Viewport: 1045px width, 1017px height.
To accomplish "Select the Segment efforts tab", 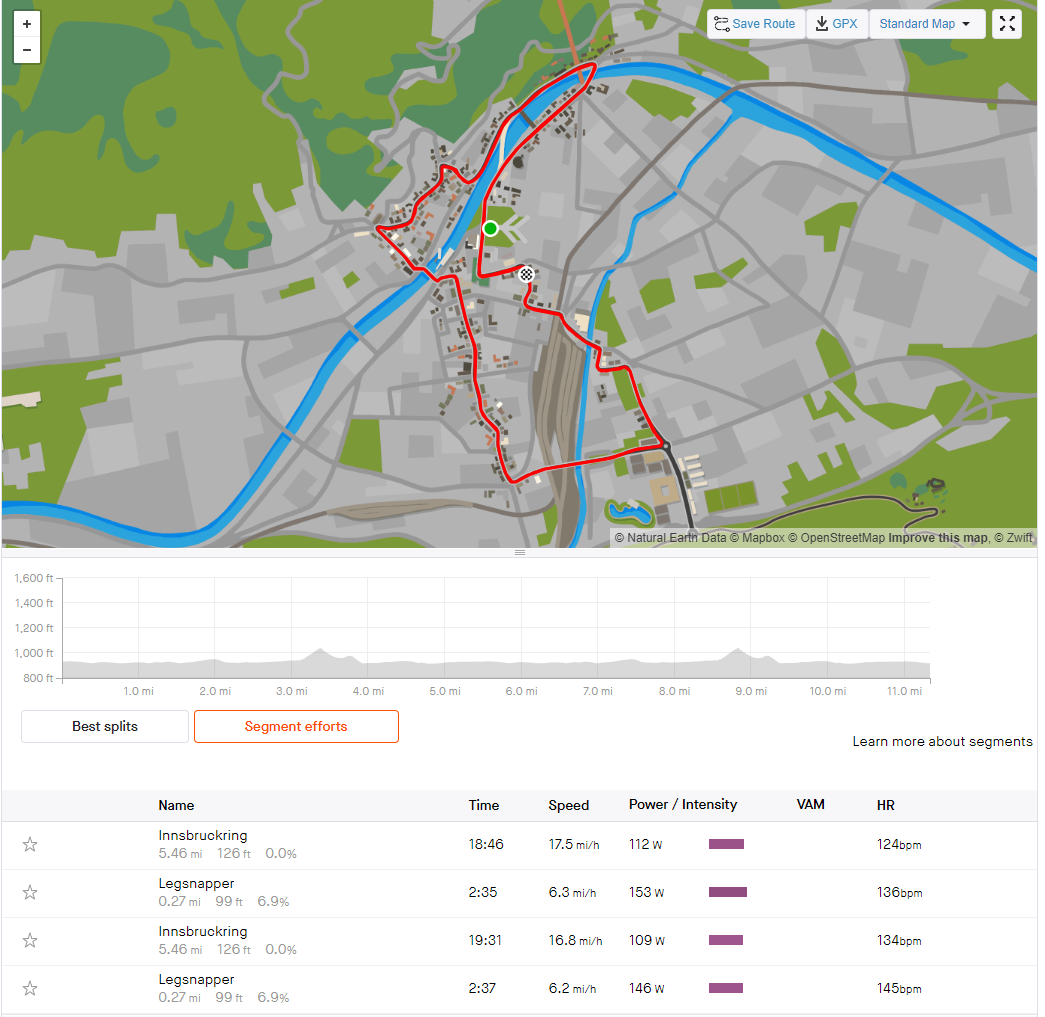I will pyautogui.click(x=296, y=726).
